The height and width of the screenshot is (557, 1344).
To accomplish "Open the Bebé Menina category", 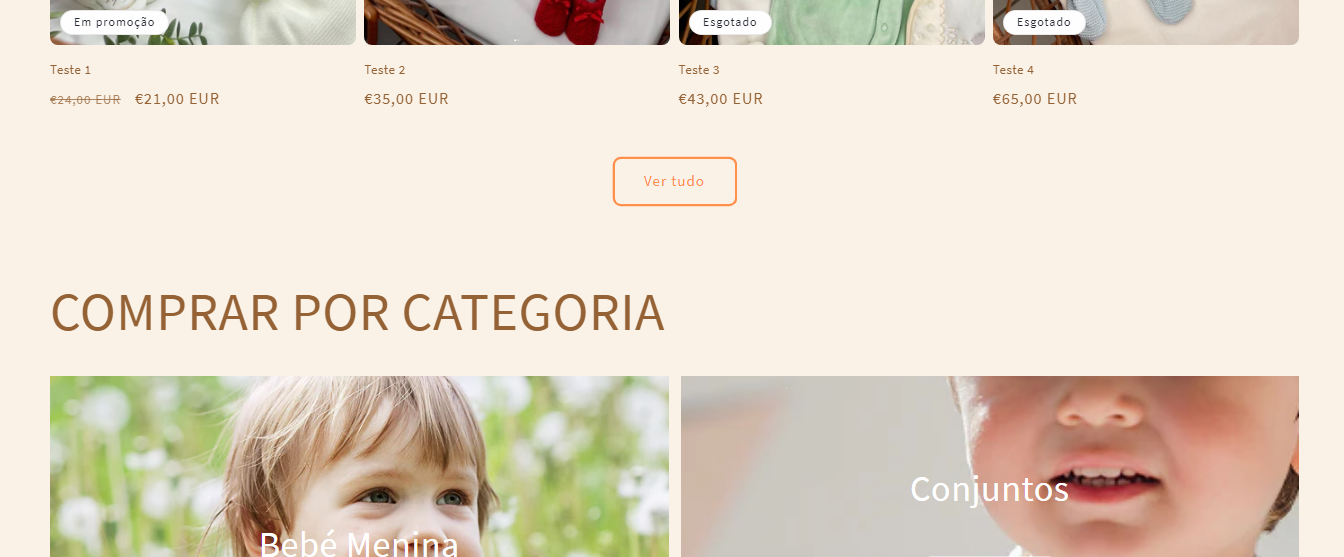I will tap(359, 466).
